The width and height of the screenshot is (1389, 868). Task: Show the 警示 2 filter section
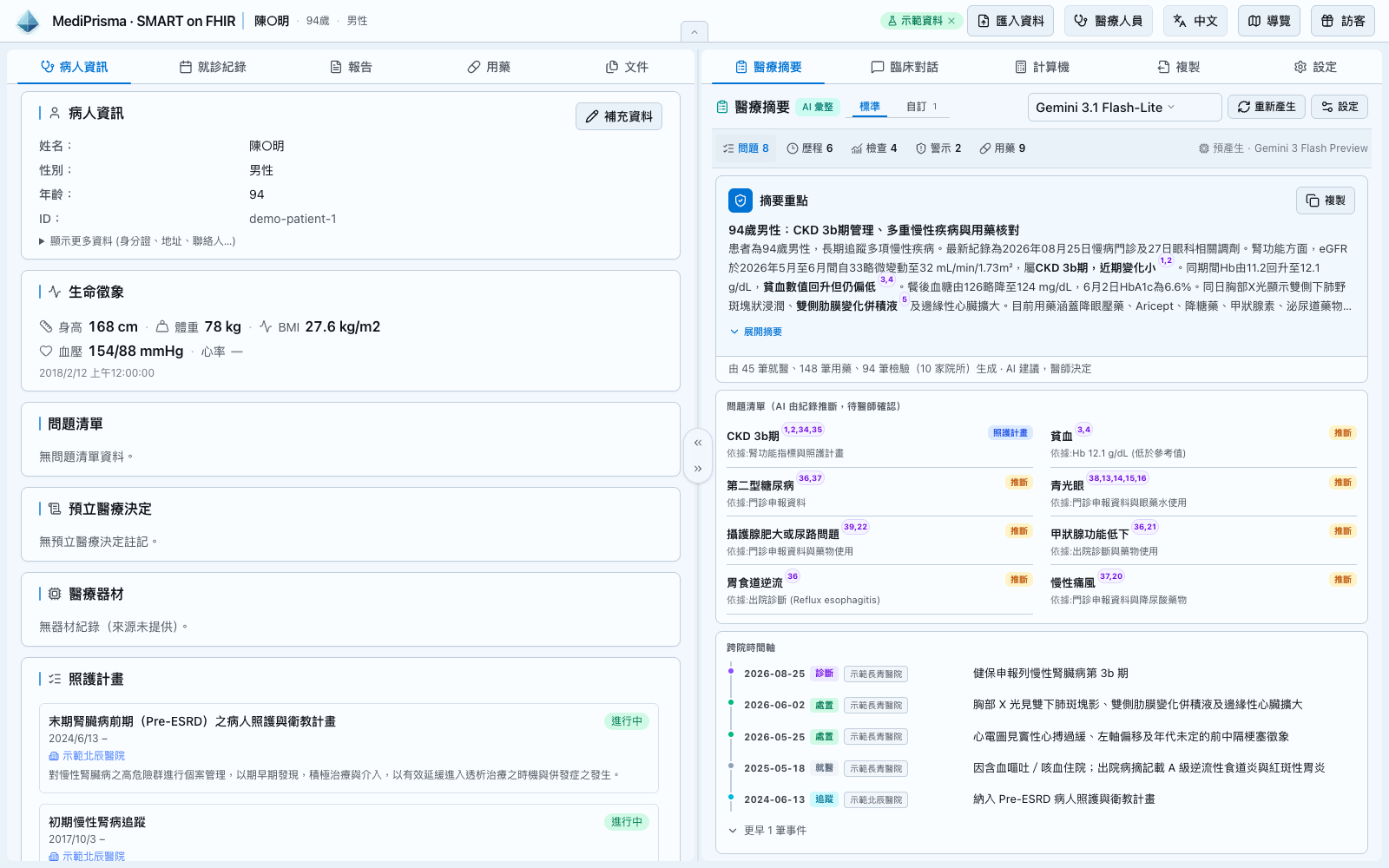click(x=938, y=148)
